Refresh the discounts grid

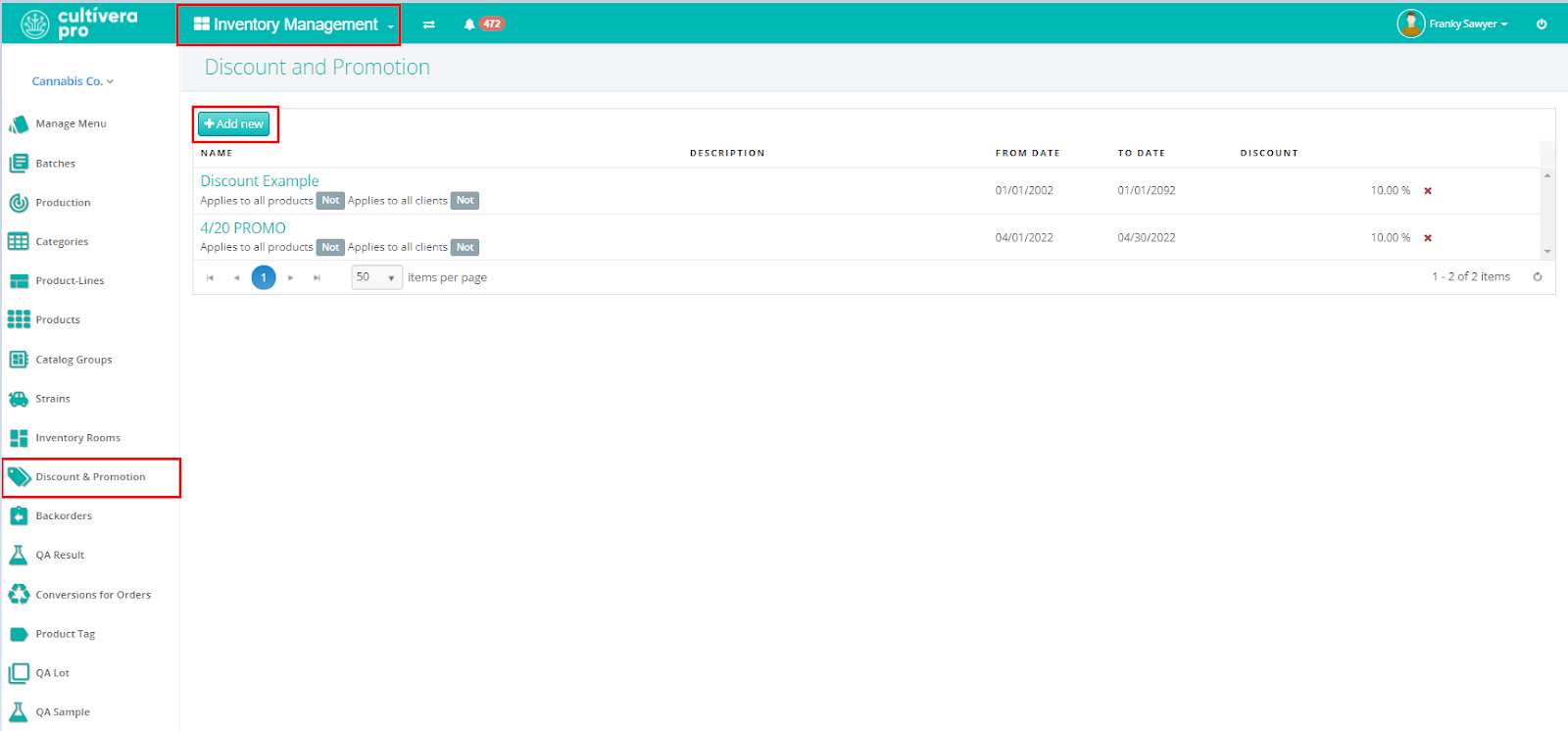click(x=1538, y=277)
